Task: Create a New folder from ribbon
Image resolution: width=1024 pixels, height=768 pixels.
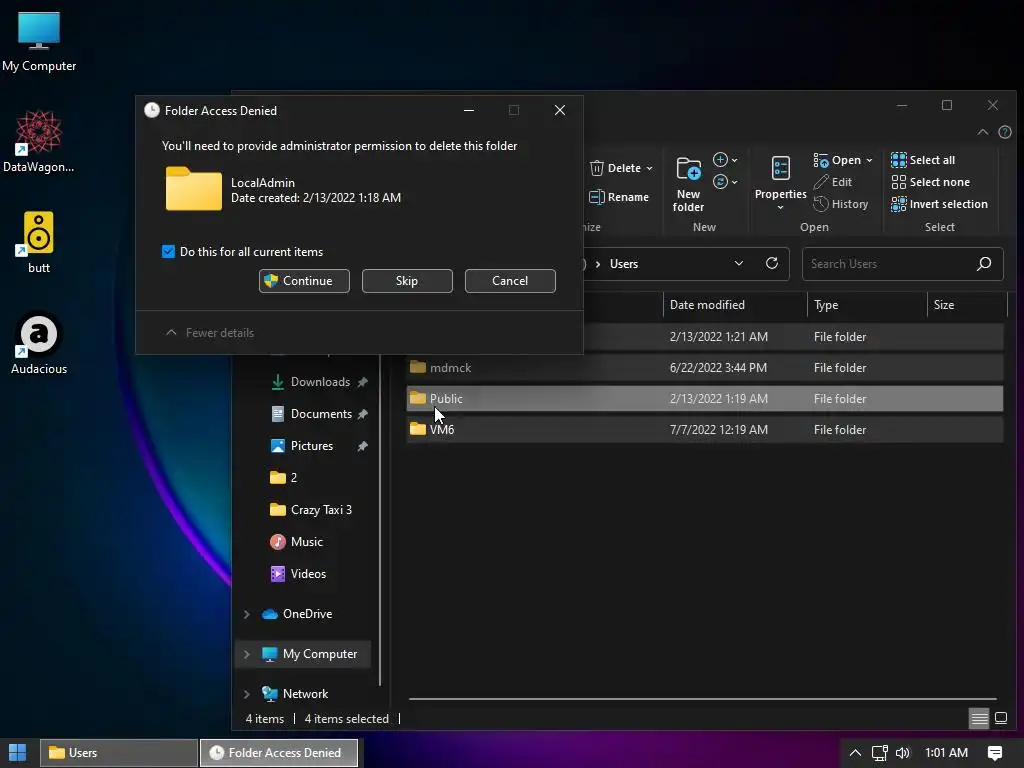Action: [x=688, y=184]
